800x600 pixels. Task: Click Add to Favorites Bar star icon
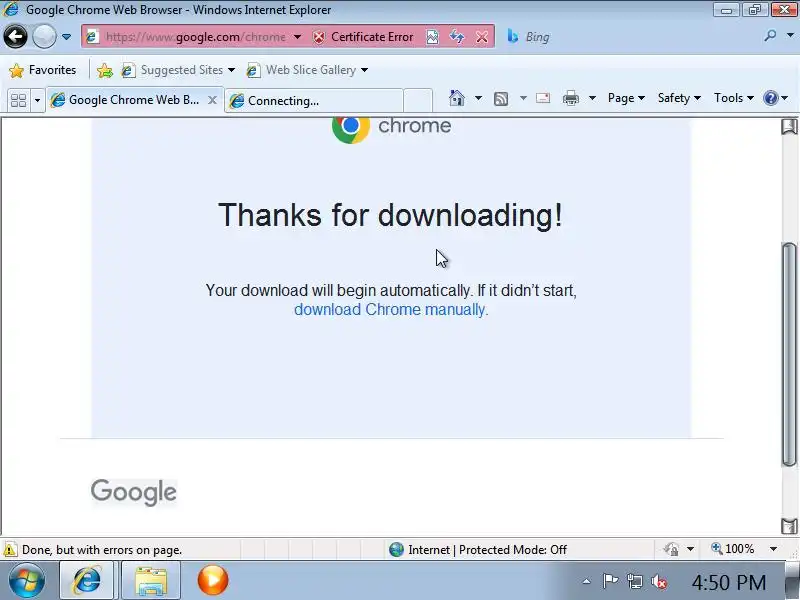tap(105, 70)
